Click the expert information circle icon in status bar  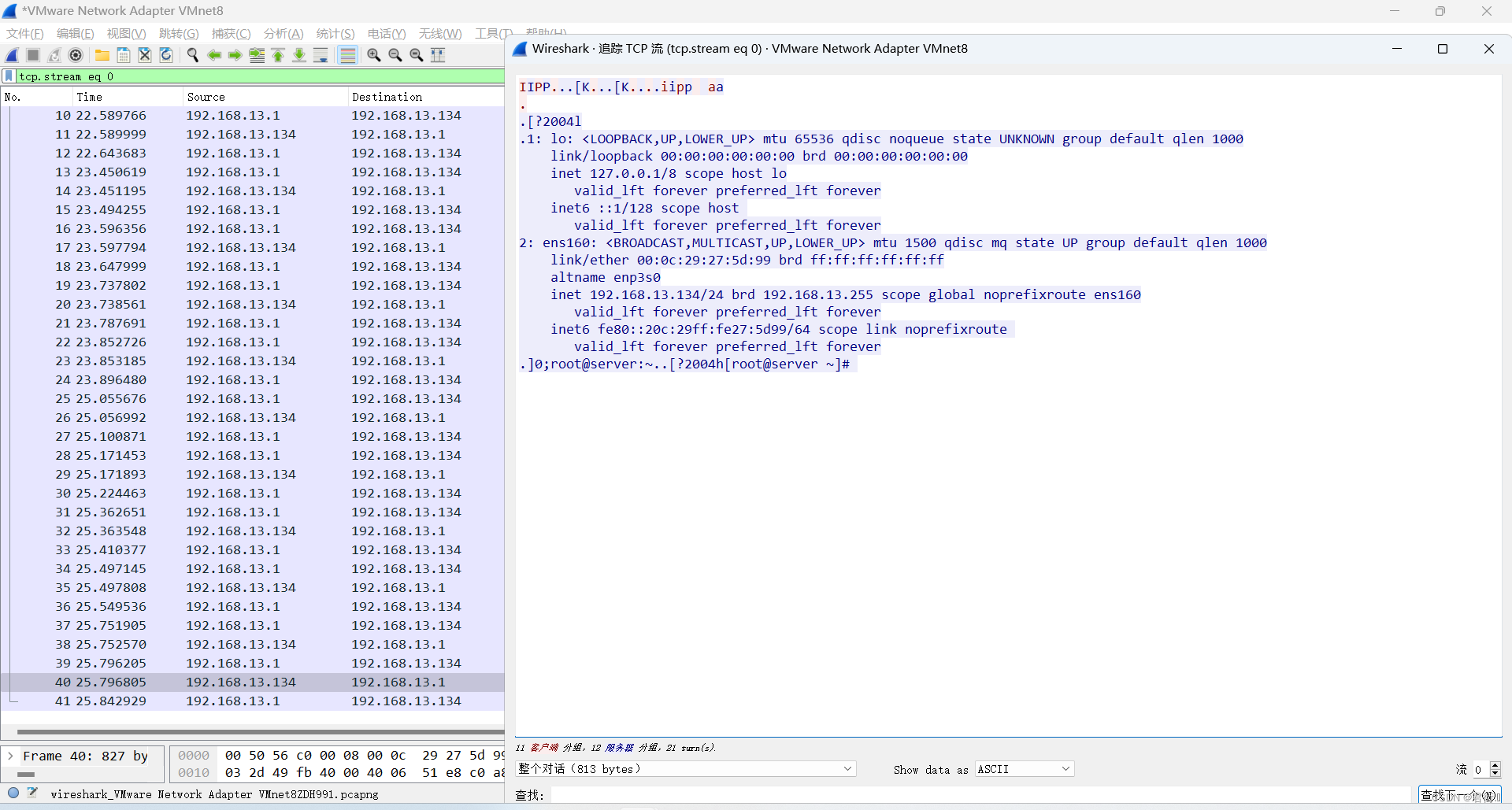coord(13,793)
